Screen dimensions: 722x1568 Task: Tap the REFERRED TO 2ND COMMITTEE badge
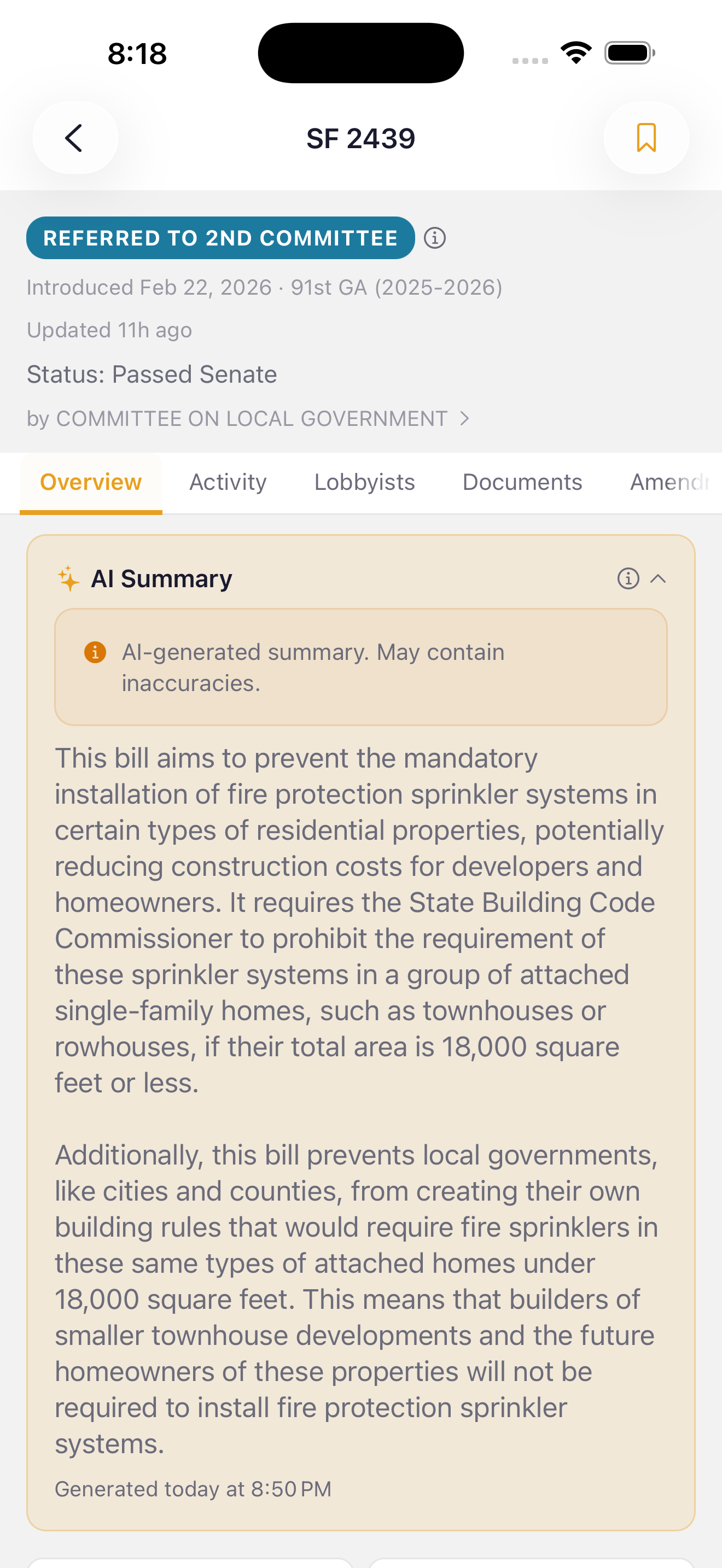coord(220,238)
